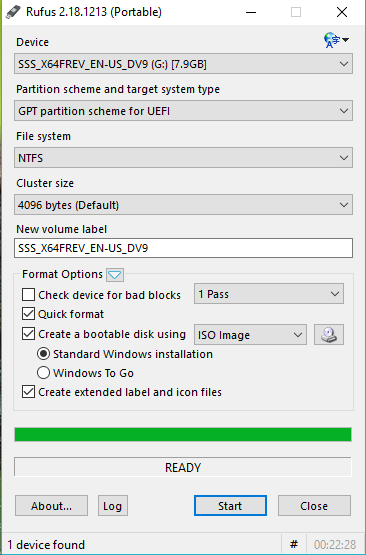
Task: Click the Rufus USB icon in title bar
Action: coord(13,12)
